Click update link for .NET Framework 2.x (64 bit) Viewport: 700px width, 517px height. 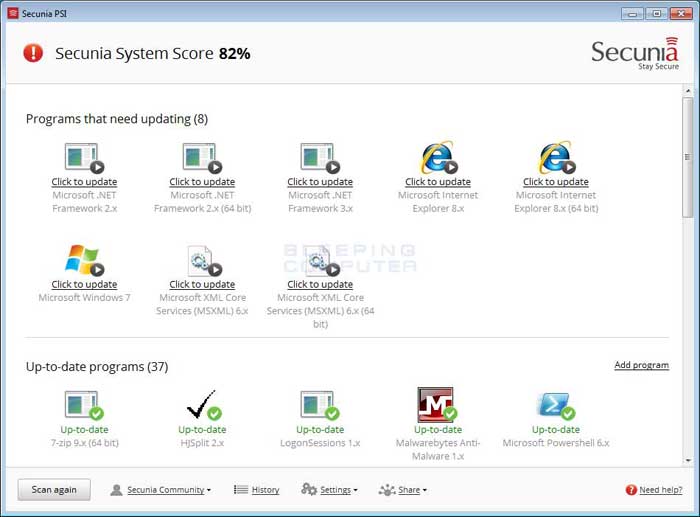point(202,182)
